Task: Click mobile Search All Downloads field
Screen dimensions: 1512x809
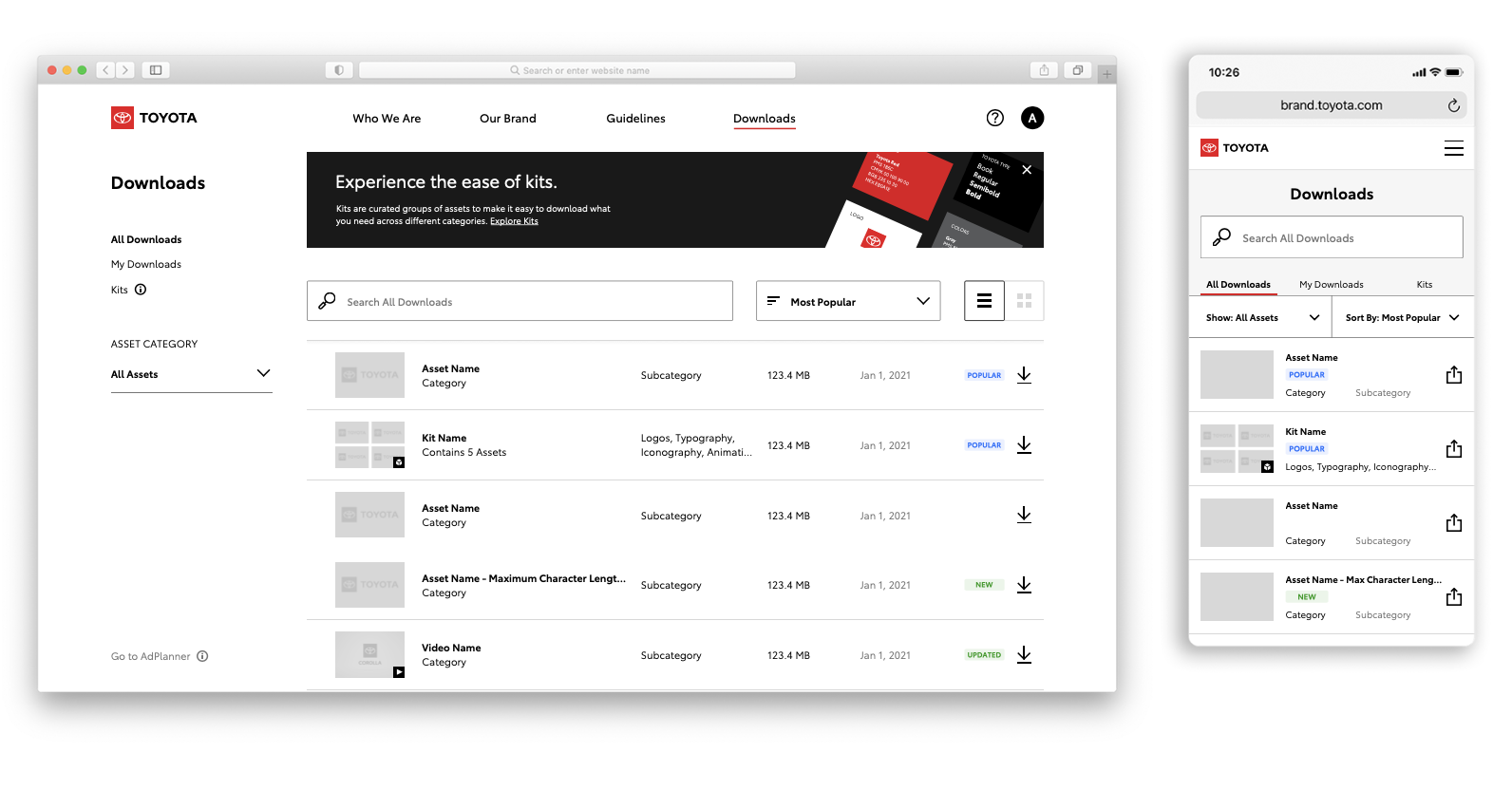Action: (x=1332, y=237)
